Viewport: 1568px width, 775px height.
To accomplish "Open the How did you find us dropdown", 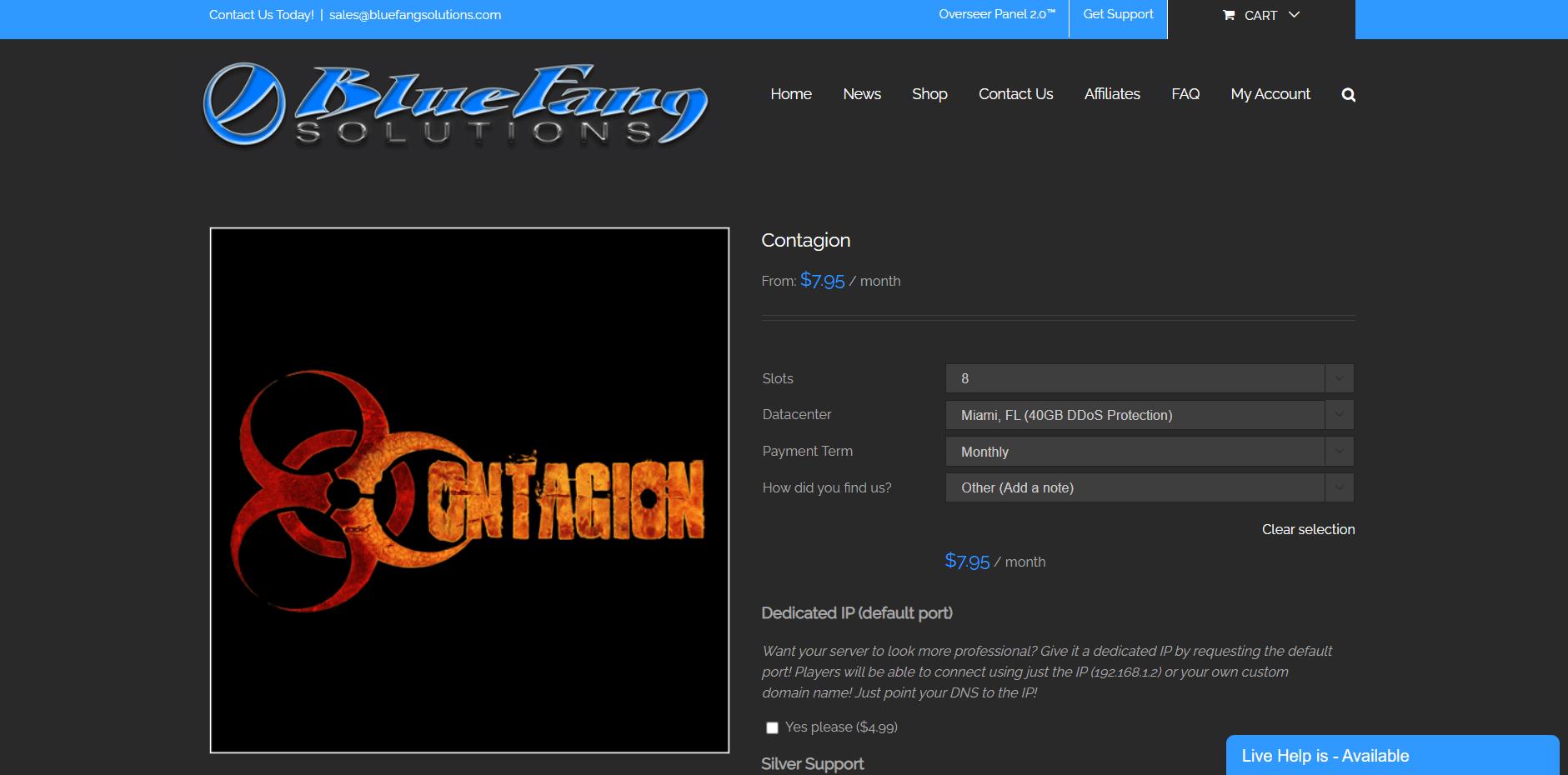I will tap(1150, 487).
